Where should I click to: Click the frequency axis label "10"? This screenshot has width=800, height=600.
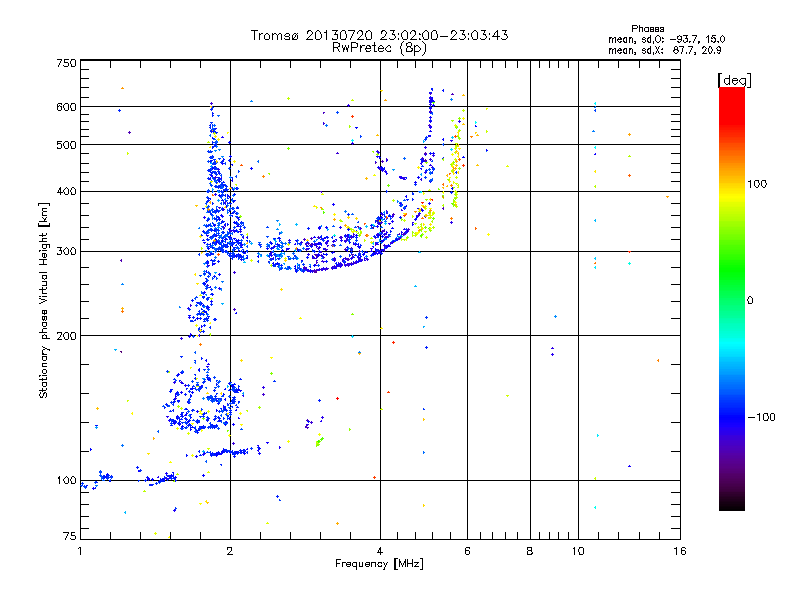[578, 551]
